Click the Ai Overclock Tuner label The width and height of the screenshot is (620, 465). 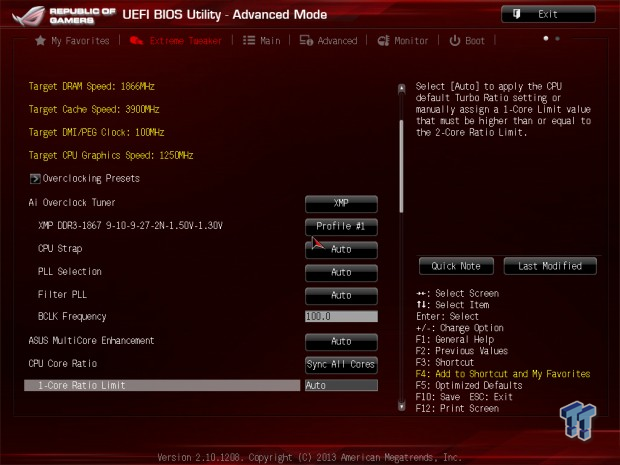pyautogui.click(x=72, y=202)
